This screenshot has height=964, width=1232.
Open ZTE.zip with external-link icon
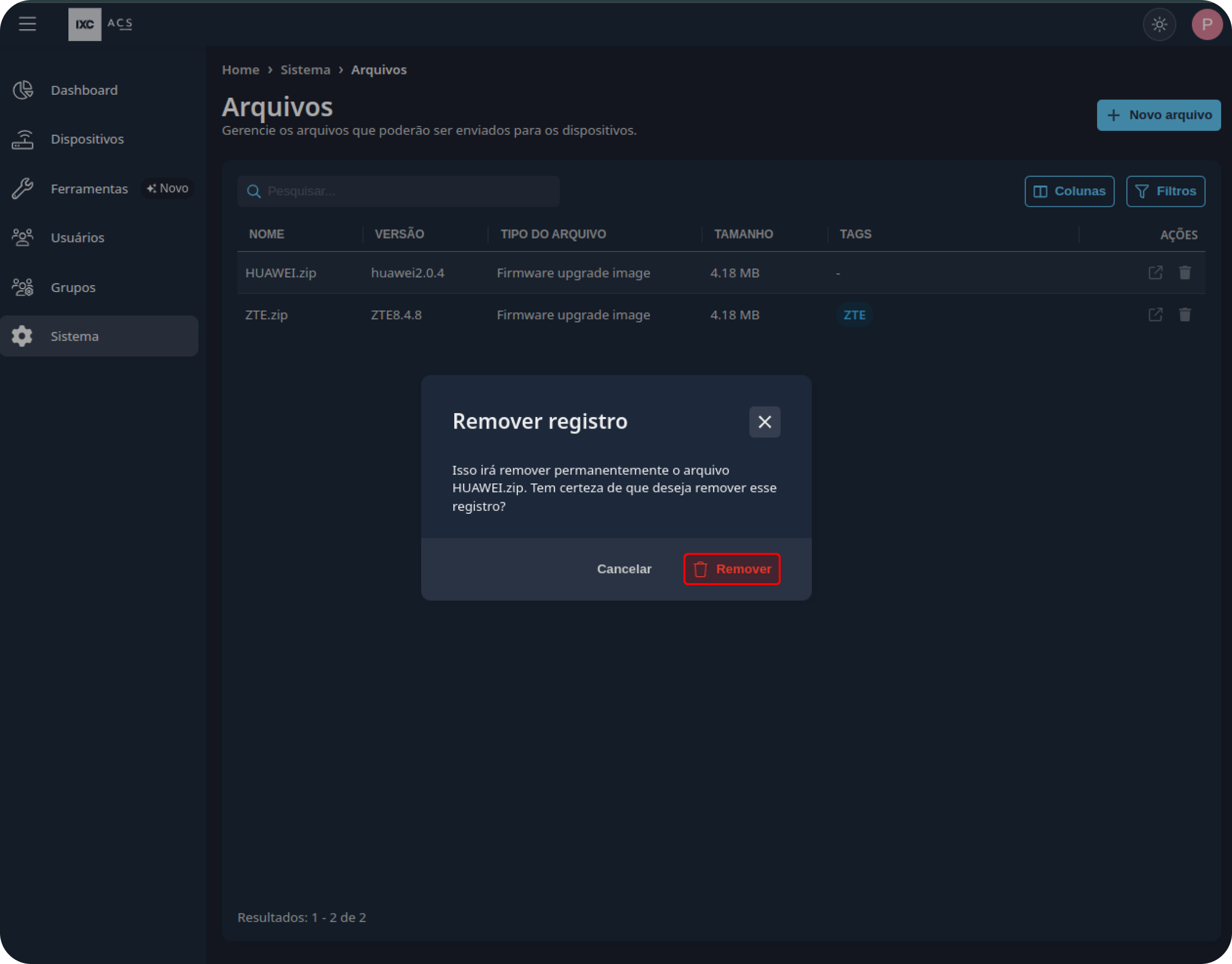[1155, 314]
